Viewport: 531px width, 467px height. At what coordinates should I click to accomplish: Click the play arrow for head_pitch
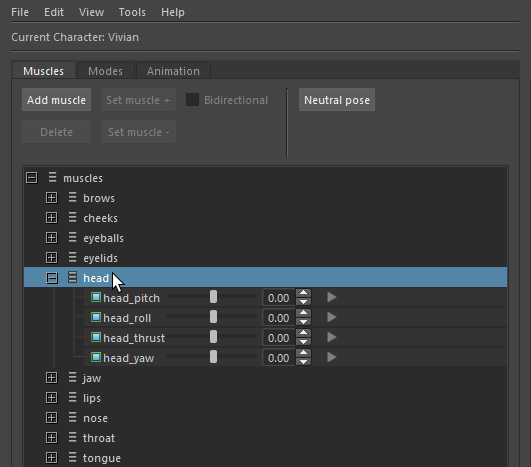[332, 297]
